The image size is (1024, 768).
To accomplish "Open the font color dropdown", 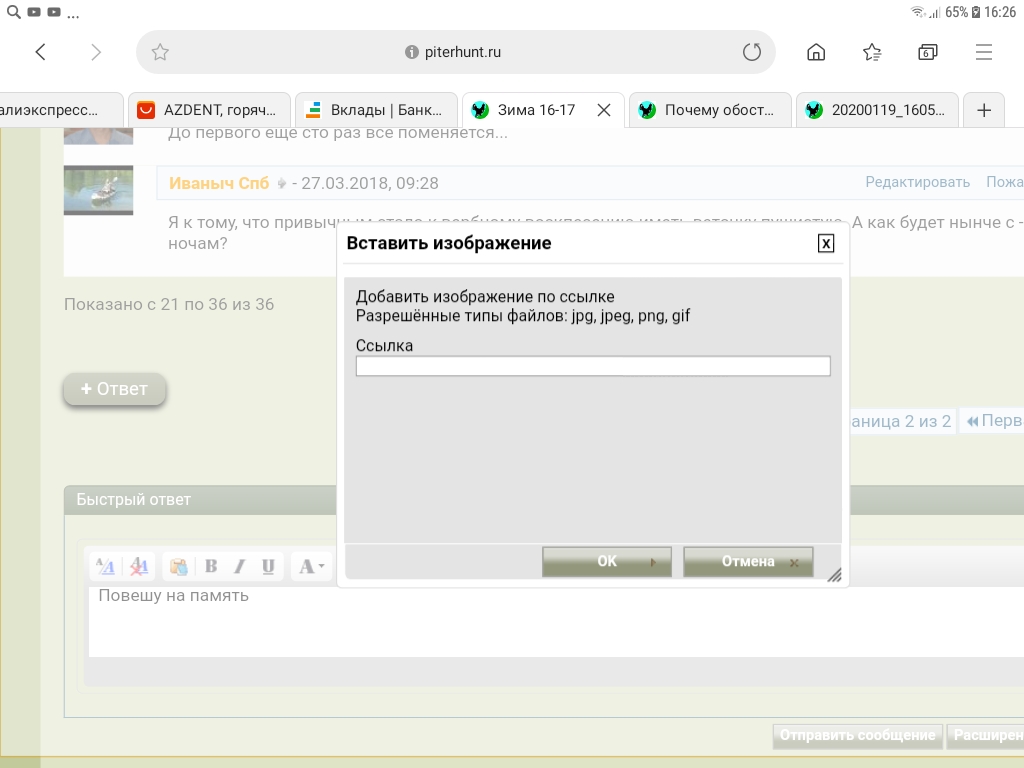I will tap(311, 567).
